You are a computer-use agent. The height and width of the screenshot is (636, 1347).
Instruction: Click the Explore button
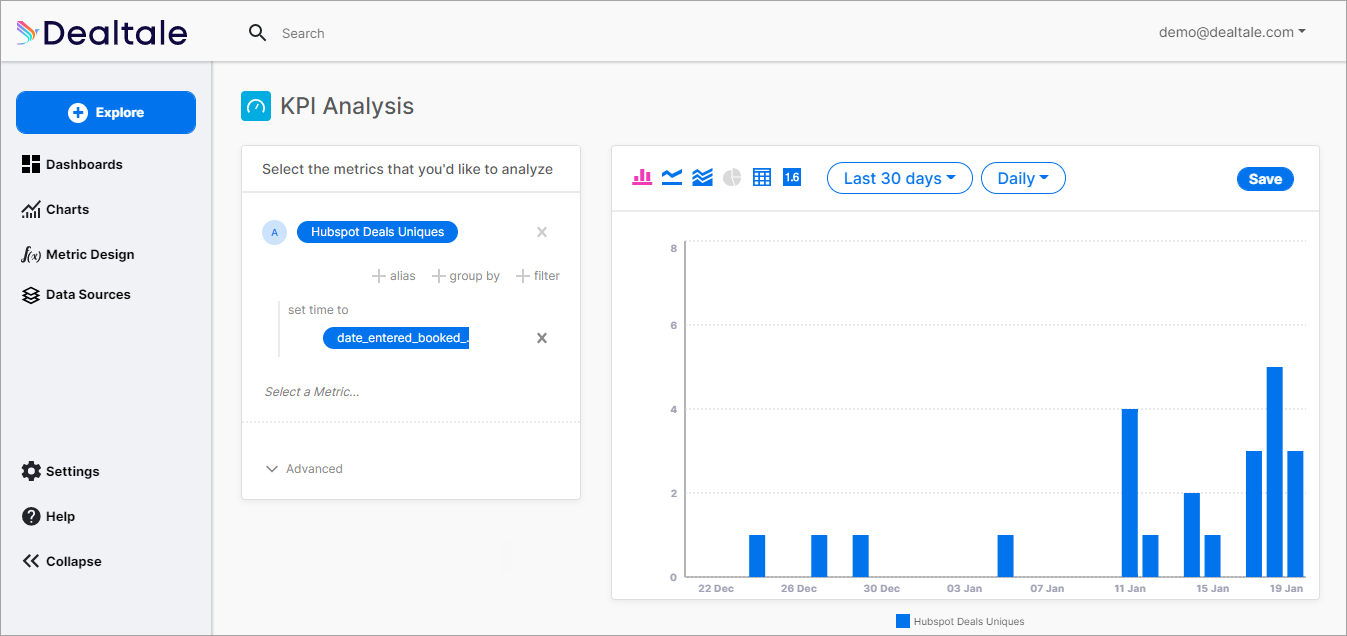pos(106,113)
